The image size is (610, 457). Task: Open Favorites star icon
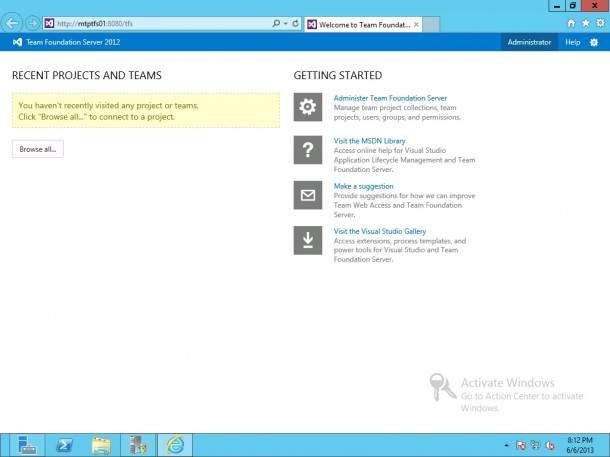(585, 23)
